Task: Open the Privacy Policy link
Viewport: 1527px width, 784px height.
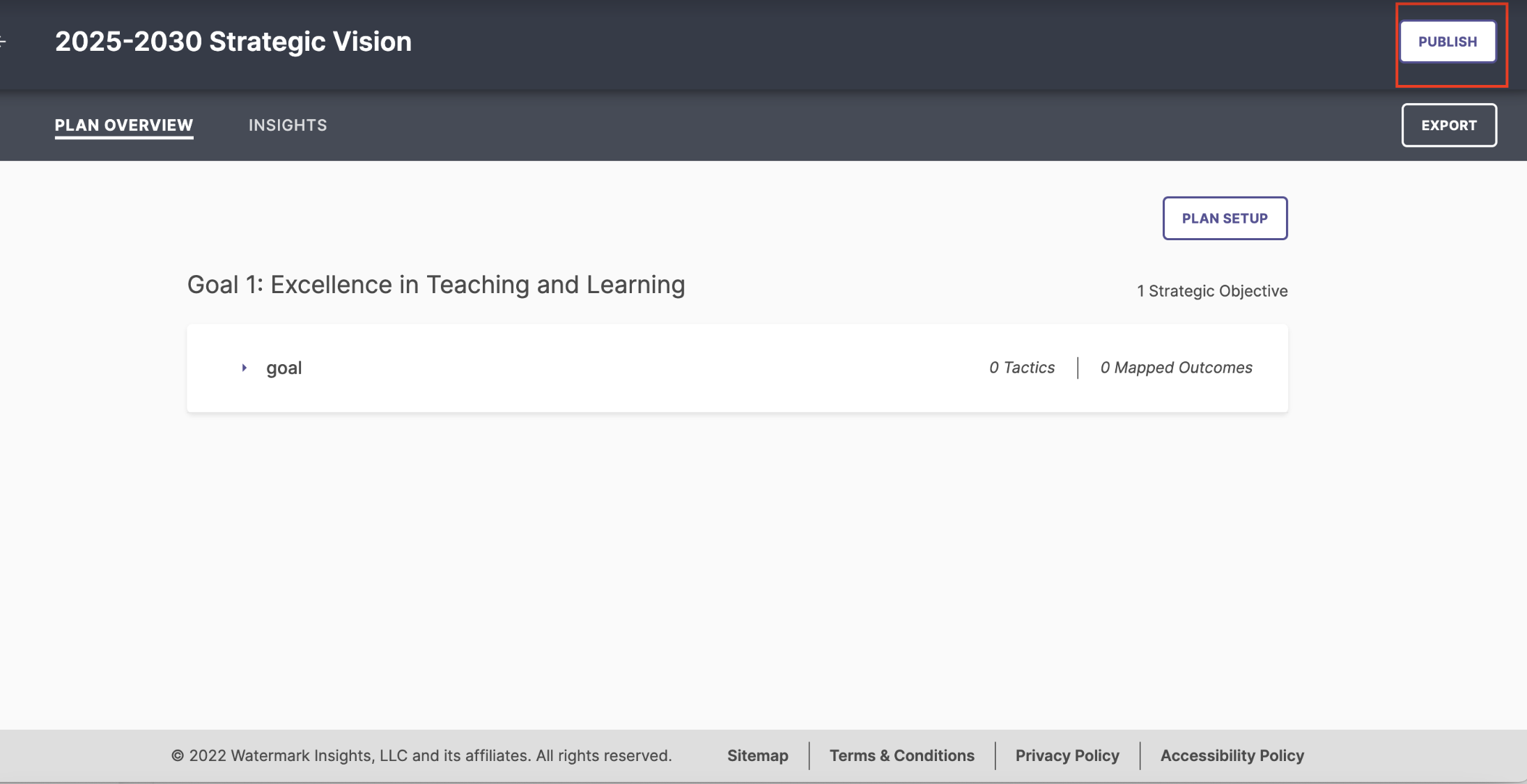Action: [1067, 755]
